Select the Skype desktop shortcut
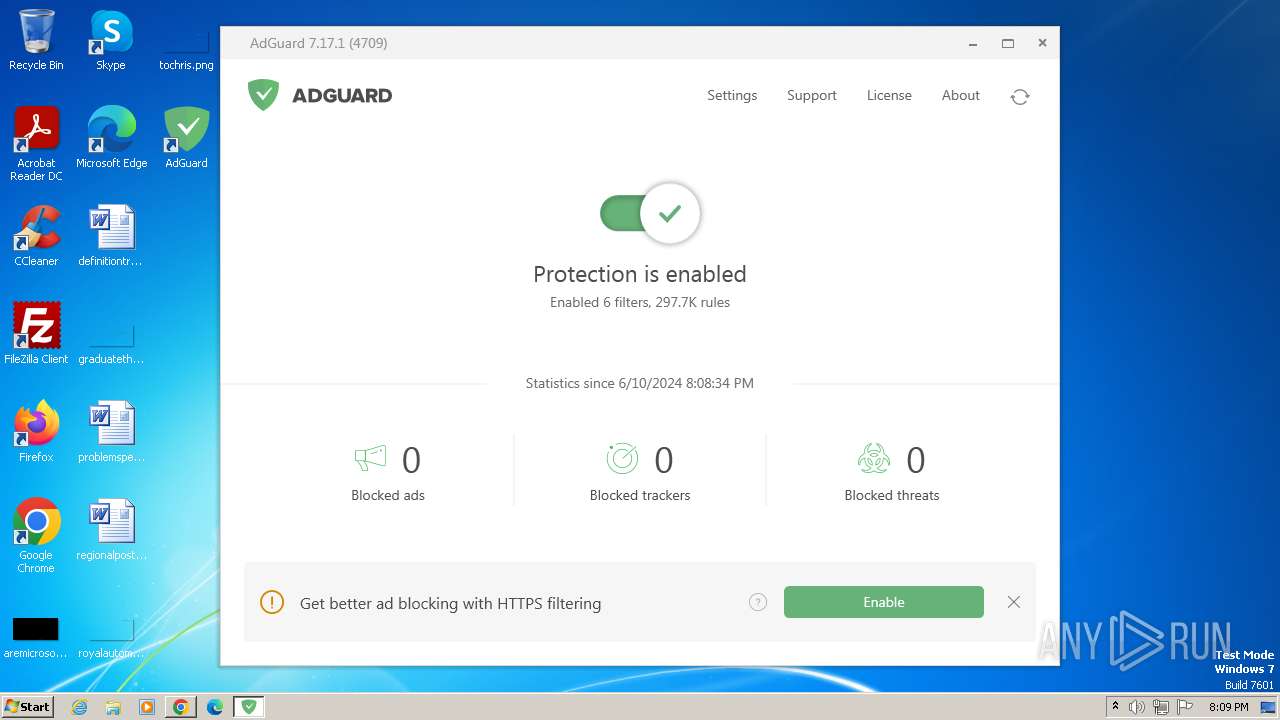The image size is (1280, 720). pyautogui.click(x=111, y=40)
